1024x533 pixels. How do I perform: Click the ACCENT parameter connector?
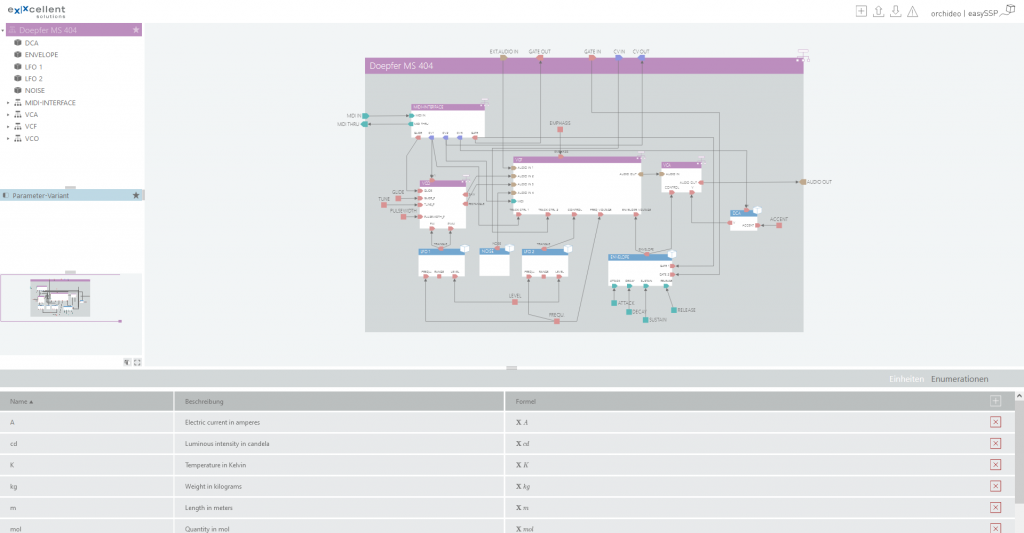[778, 225]
